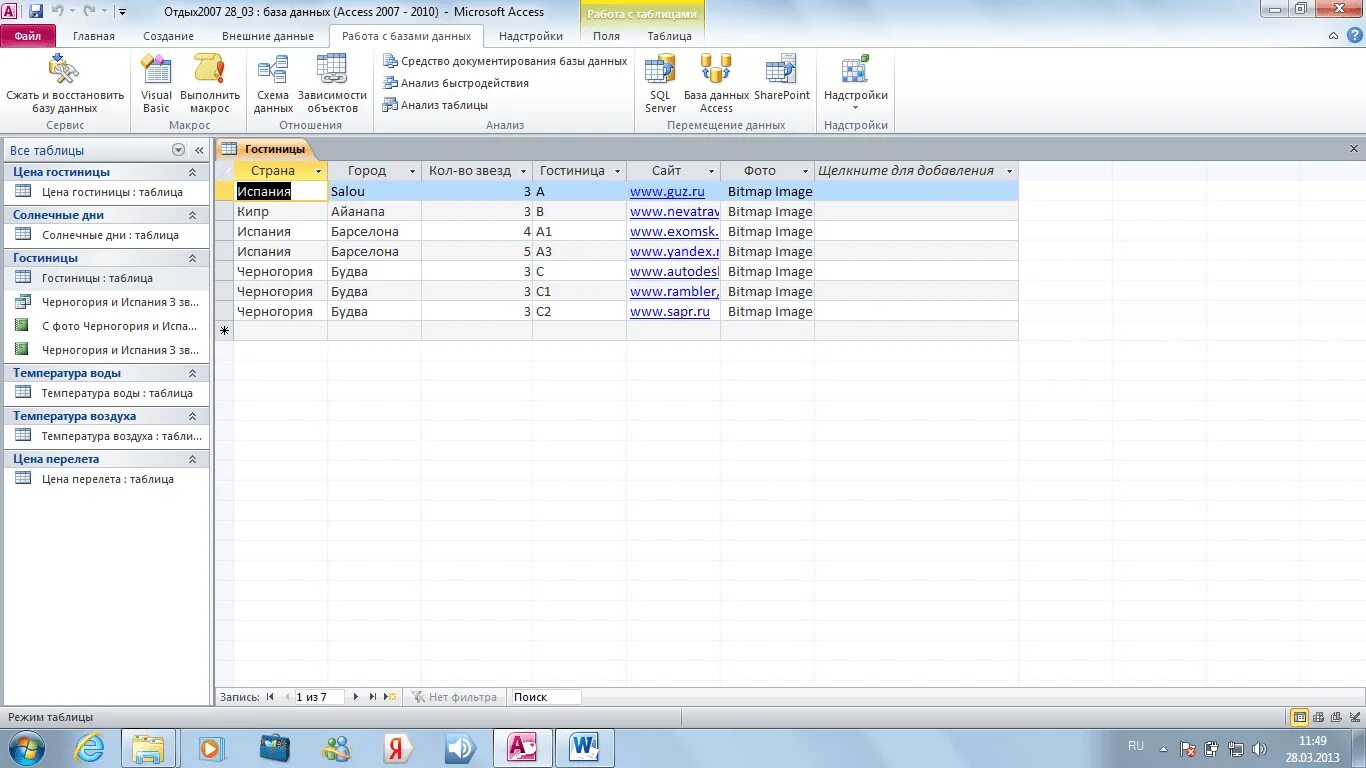Image resolution: width=1366 pixels, height=768 pixels.
Task: Switch to the Поля ribbon tab
Action: click(606, 36)
